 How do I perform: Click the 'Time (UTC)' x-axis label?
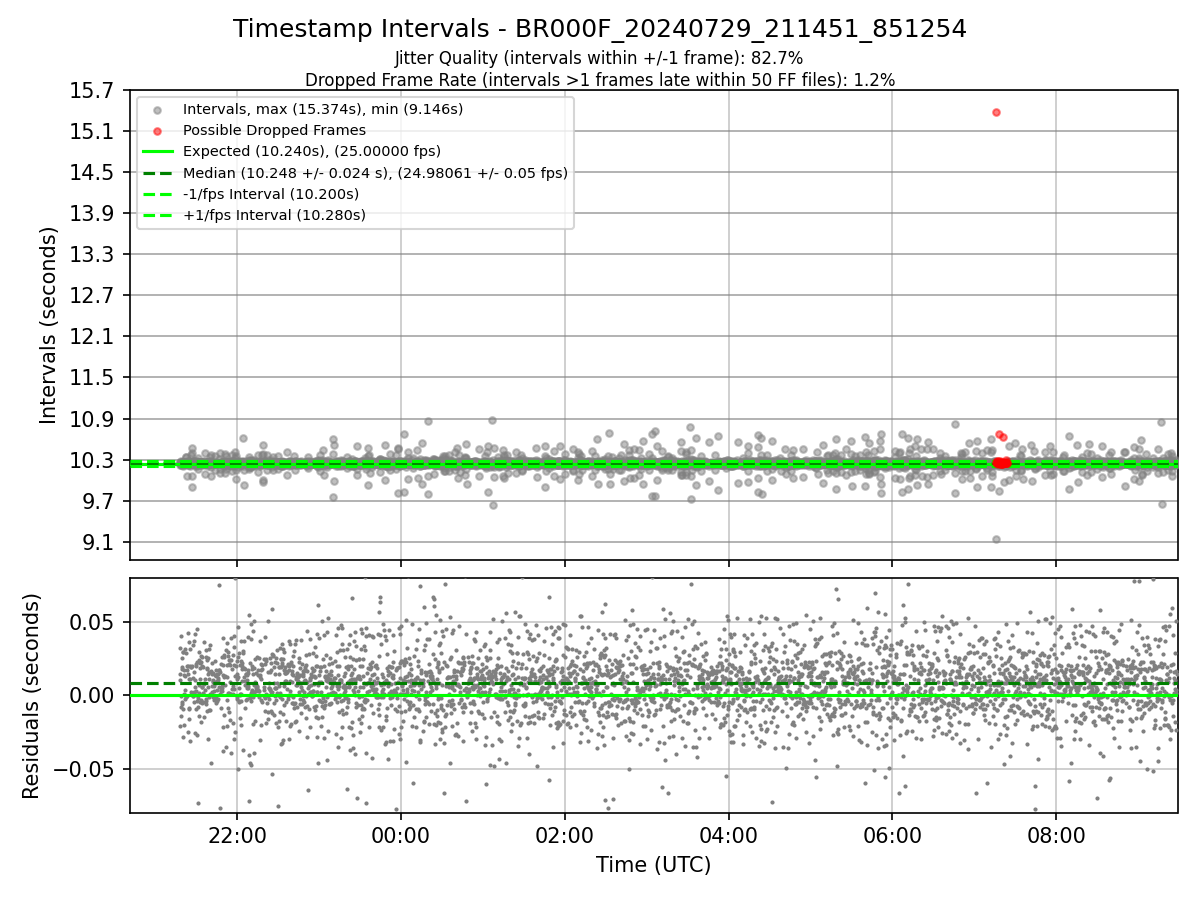(x=654, y=865)
